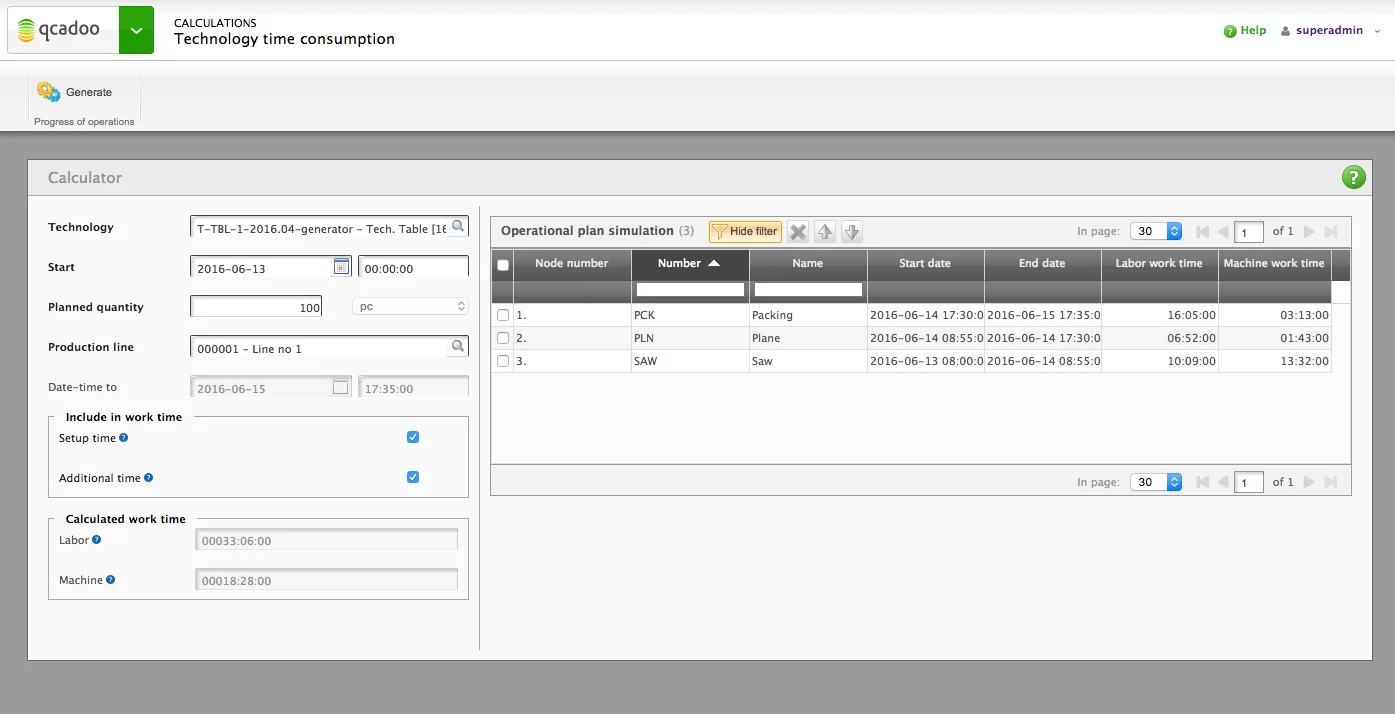Toggle the Setup time checkbox
Viewport: 1395px width, 714px height.
click(x=413, y=437)
